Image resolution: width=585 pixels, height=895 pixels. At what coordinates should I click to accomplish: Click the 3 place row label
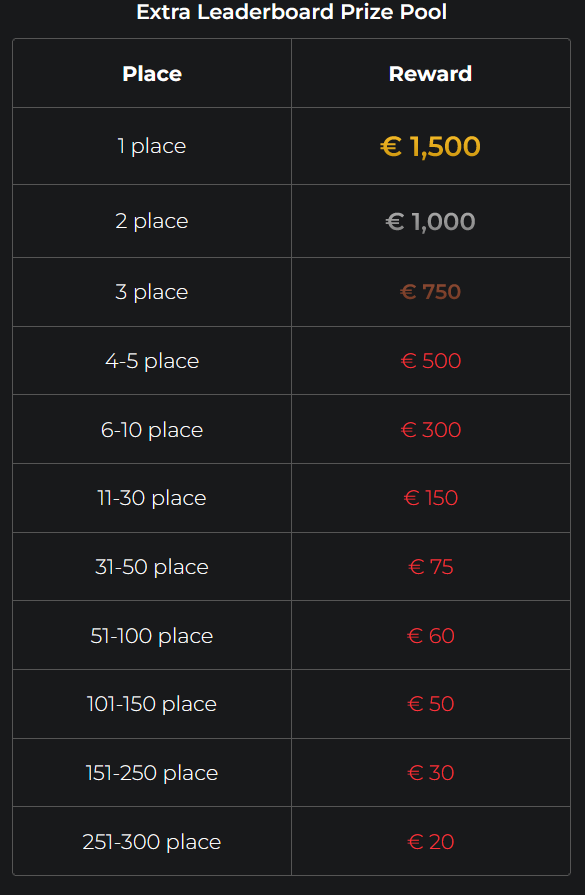coord(152,292)
